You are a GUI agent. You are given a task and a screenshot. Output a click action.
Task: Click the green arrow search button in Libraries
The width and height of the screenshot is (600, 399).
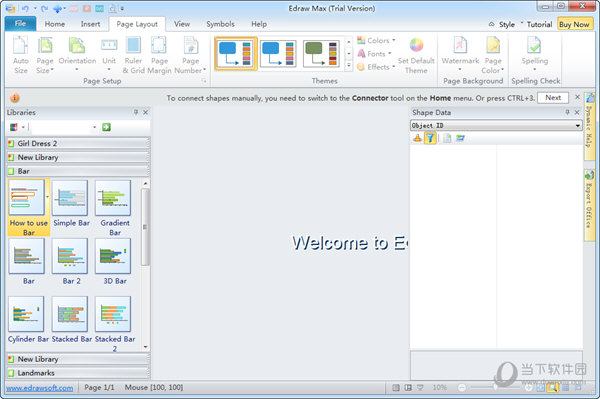tap(106, 127)
